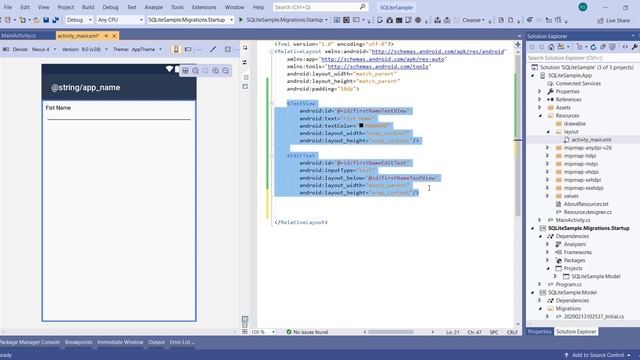Open the Debug menu
Viewport: 640px width, 360px height.
pos(110,7)
